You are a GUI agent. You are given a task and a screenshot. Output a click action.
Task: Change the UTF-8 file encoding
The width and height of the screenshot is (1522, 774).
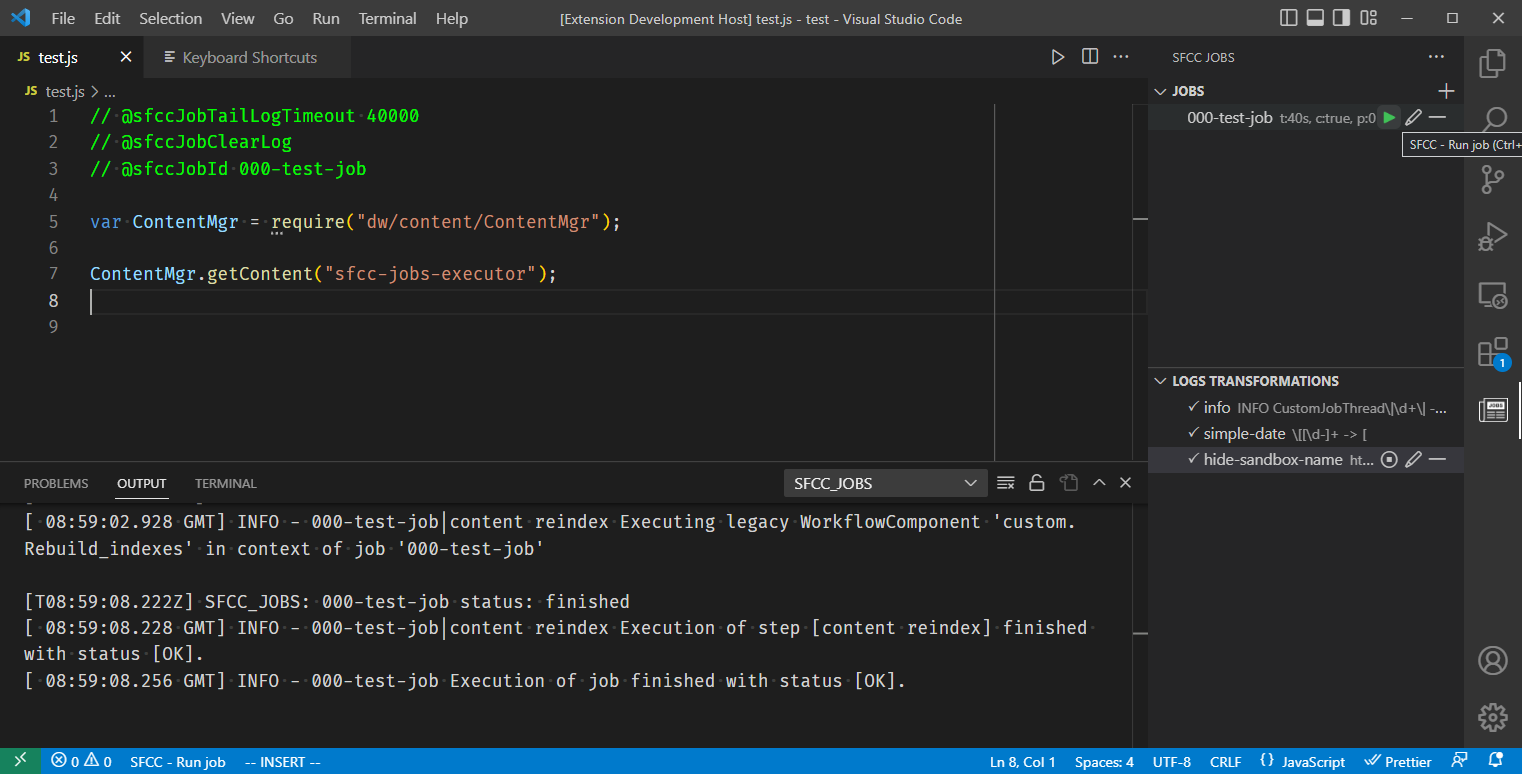[1172, 762]
